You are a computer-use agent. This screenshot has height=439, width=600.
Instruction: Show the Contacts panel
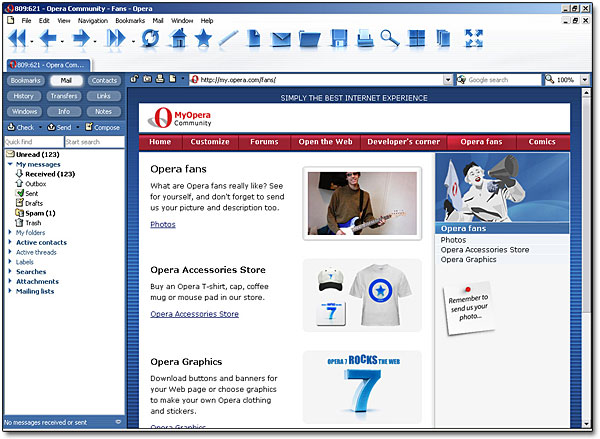[104, 80]
